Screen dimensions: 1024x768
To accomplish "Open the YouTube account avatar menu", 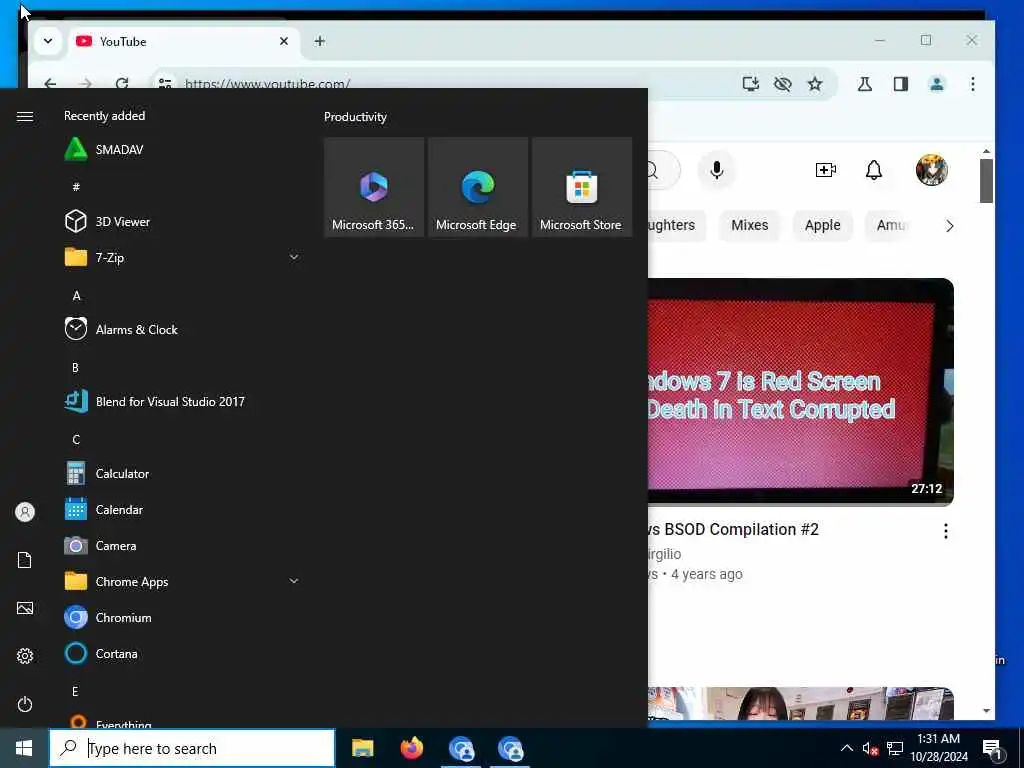I will pyautogui.click(x=931, y=170).
